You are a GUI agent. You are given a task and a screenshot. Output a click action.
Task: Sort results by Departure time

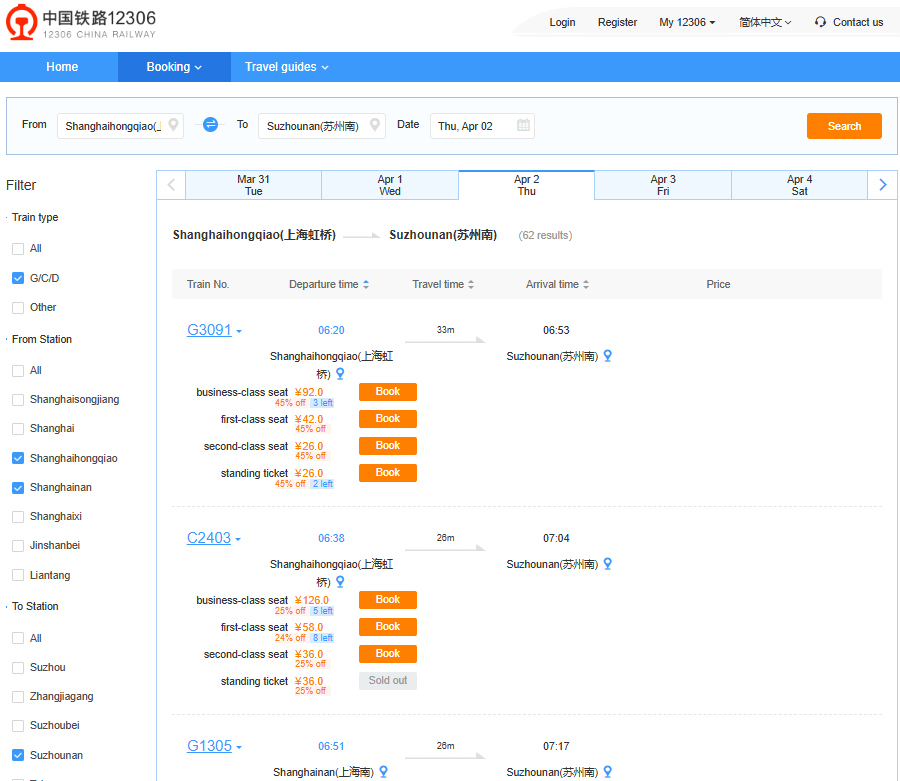pyautogui.click(x=328, y=284)
